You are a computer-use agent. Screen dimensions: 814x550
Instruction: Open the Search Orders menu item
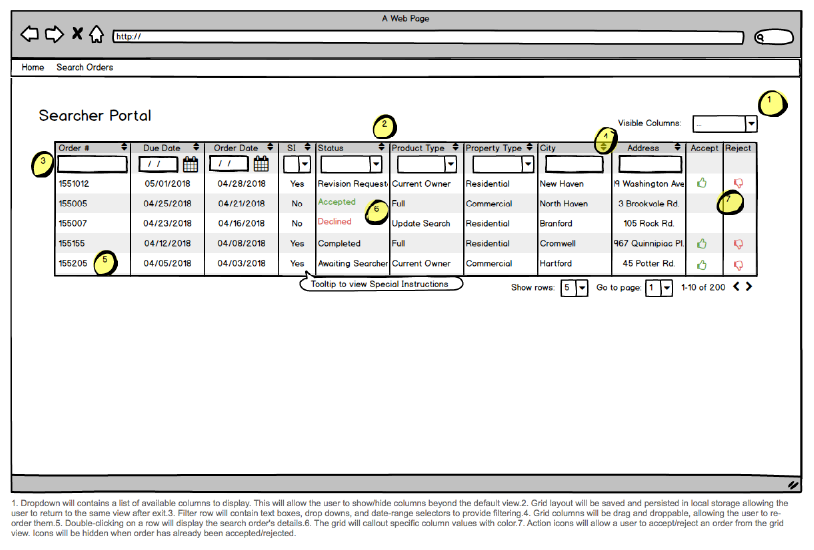(85, 67)
